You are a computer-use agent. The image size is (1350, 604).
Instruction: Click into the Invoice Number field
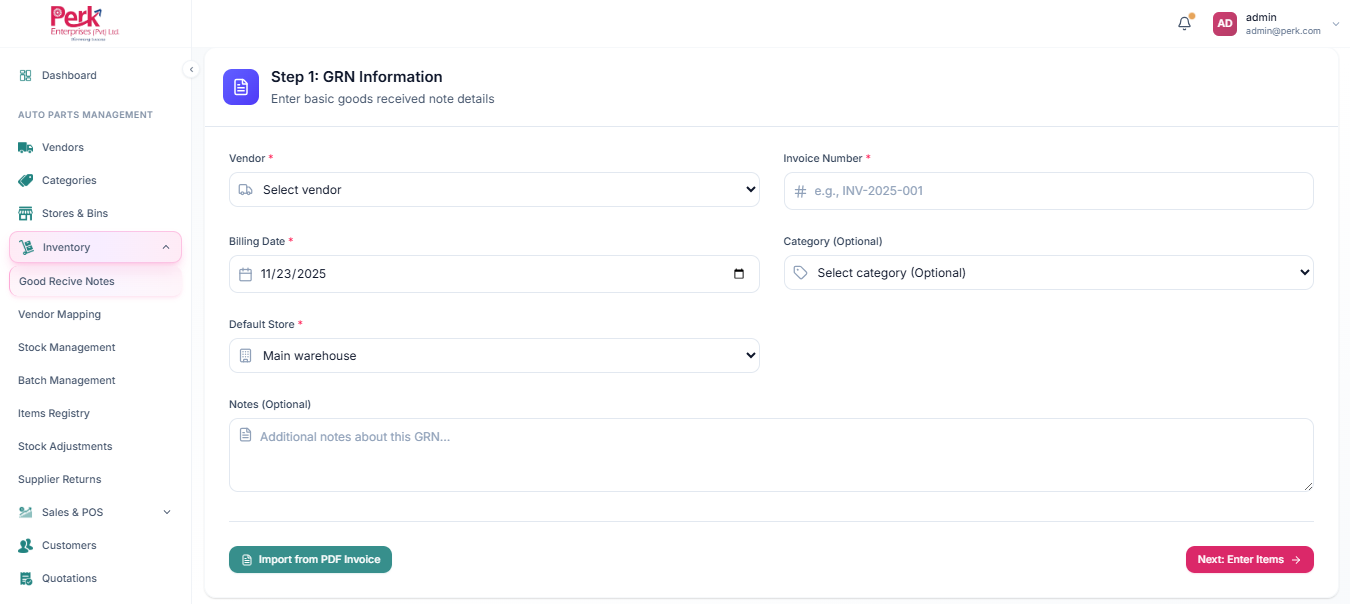tap(1048, 191)
